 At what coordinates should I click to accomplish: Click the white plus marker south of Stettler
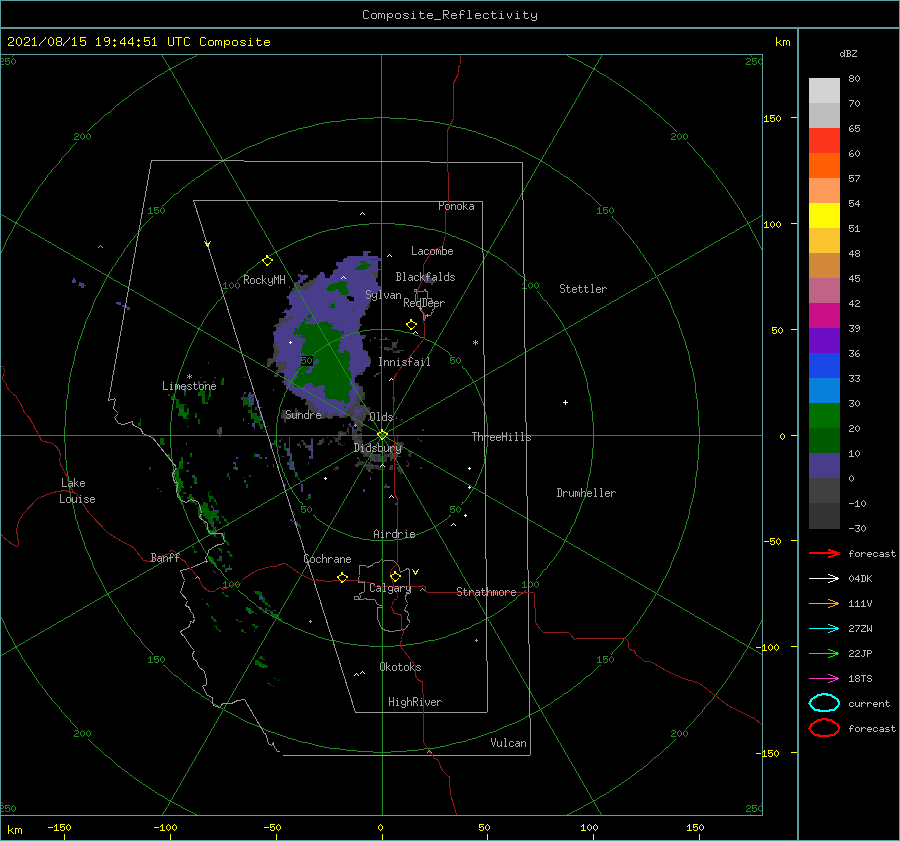[x=565, y=402]
